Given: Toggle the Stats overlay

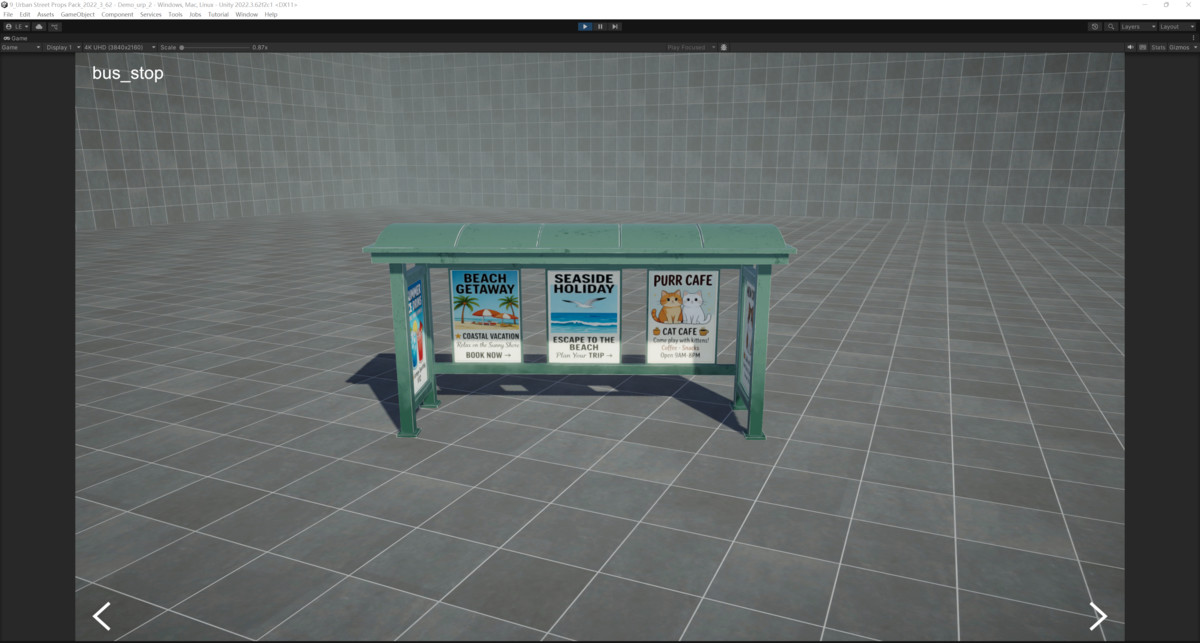Looking at the screenshot, I should [1158, 47].
